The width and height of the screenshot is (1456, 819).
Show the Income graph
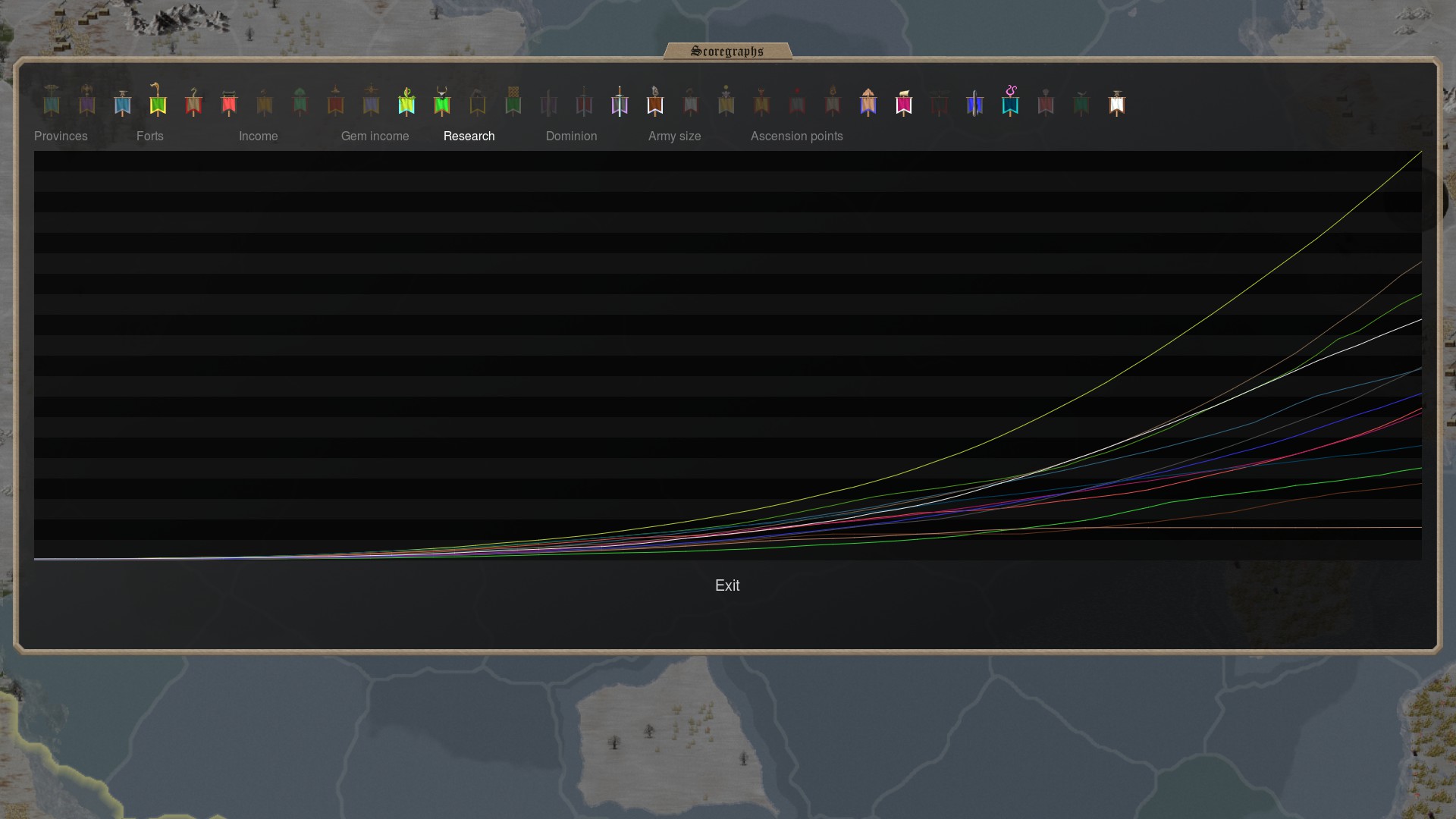pyautogui.click(x=259, y=136)
